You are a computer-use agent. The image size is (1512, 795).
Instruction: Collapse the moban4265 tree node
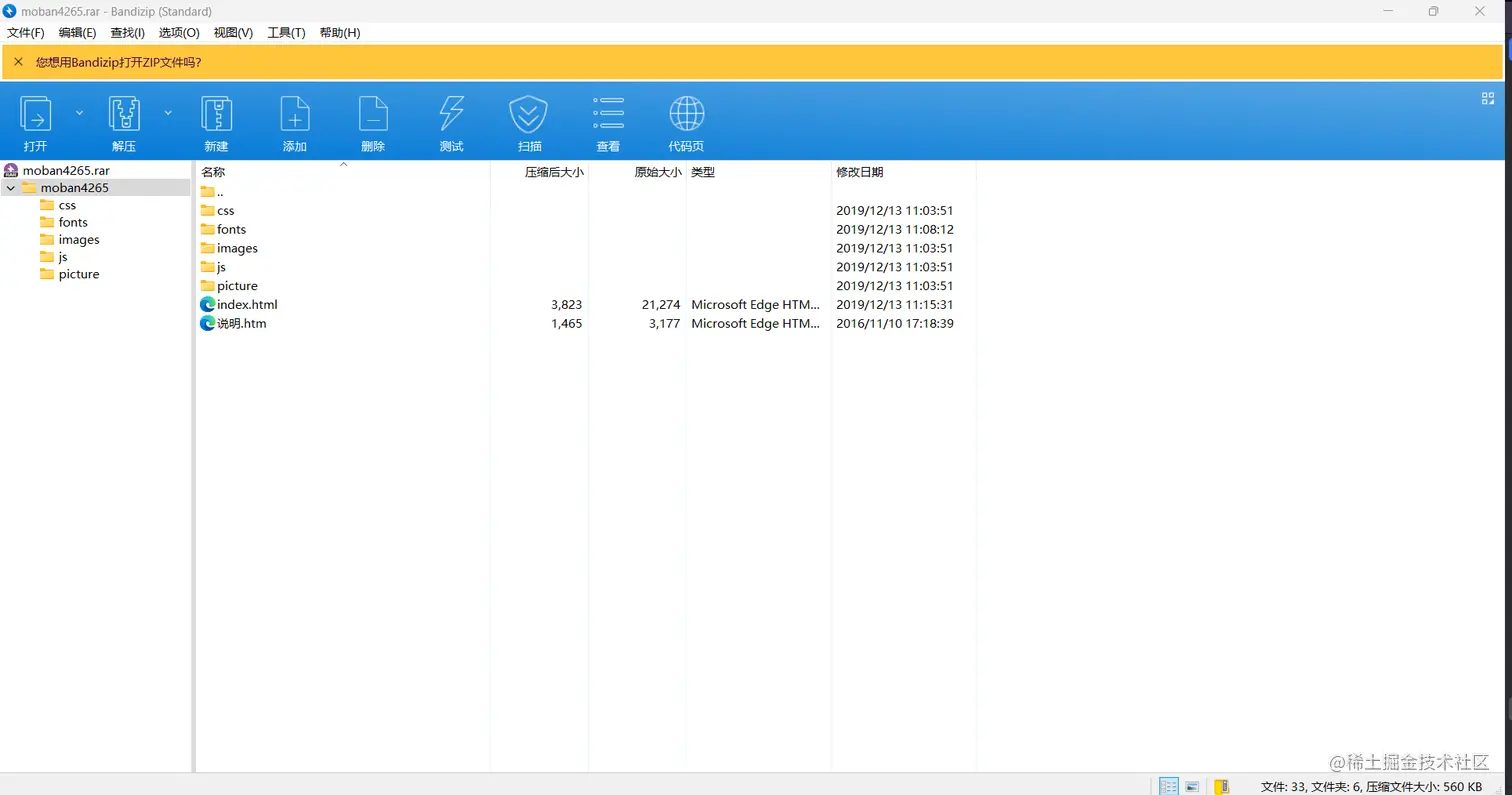[x=10, y=188]
